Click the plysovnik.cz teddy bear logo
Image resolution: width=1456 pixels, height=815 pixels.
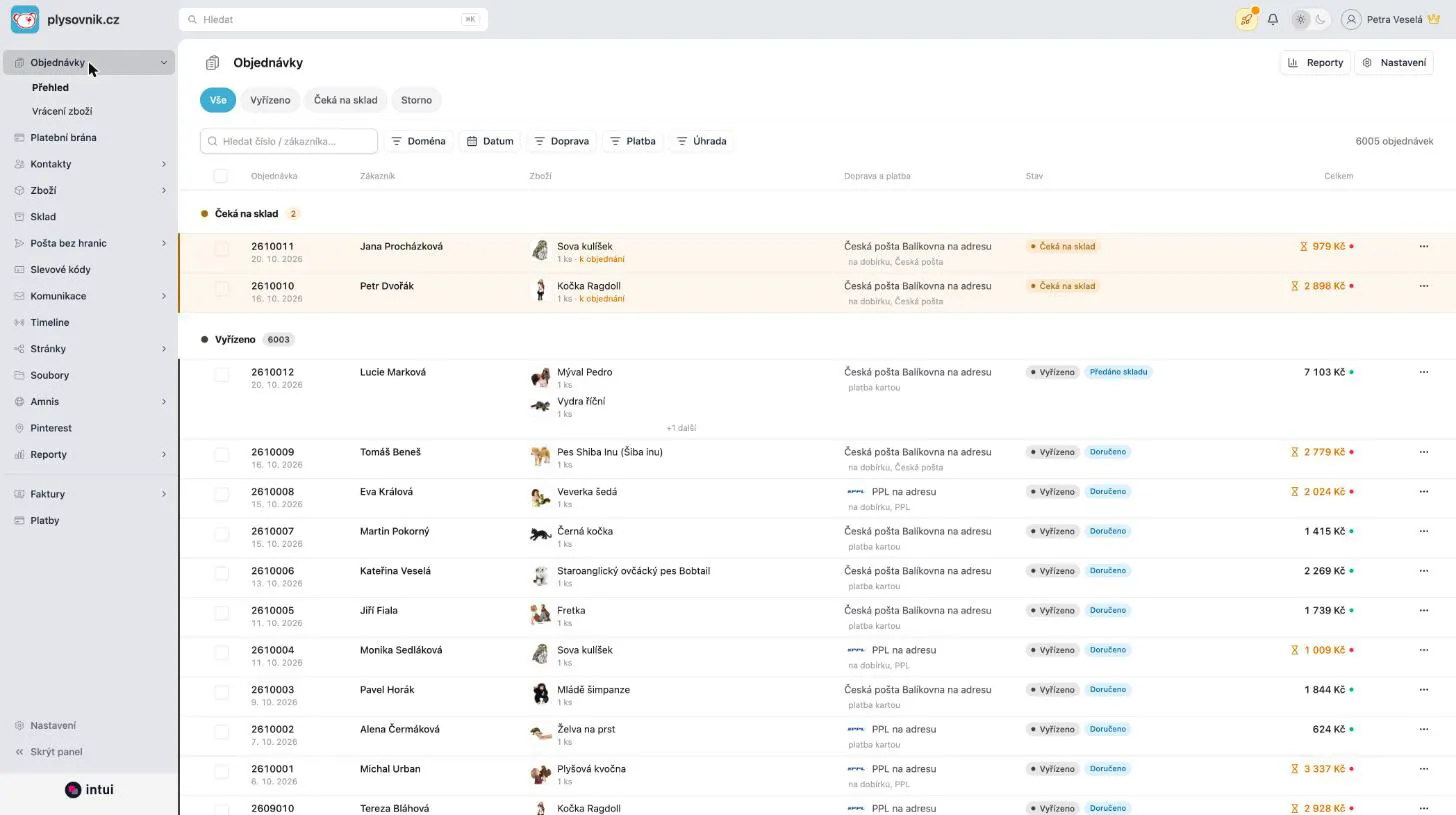pyautogui.click(x=25, y=19)
